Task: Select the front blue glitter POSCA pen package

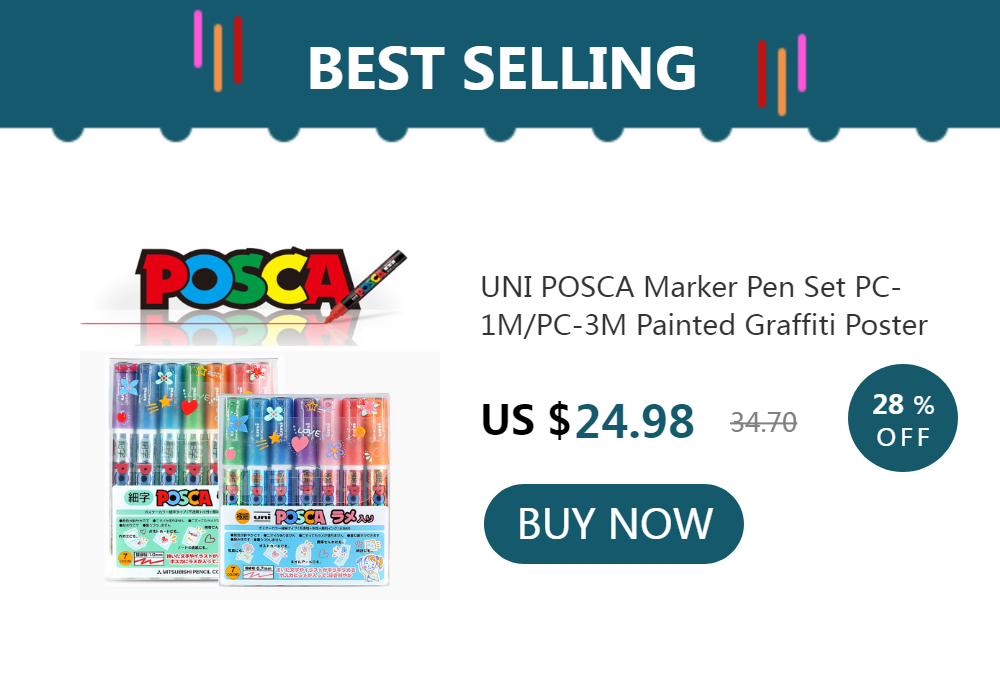Action: 305,490
